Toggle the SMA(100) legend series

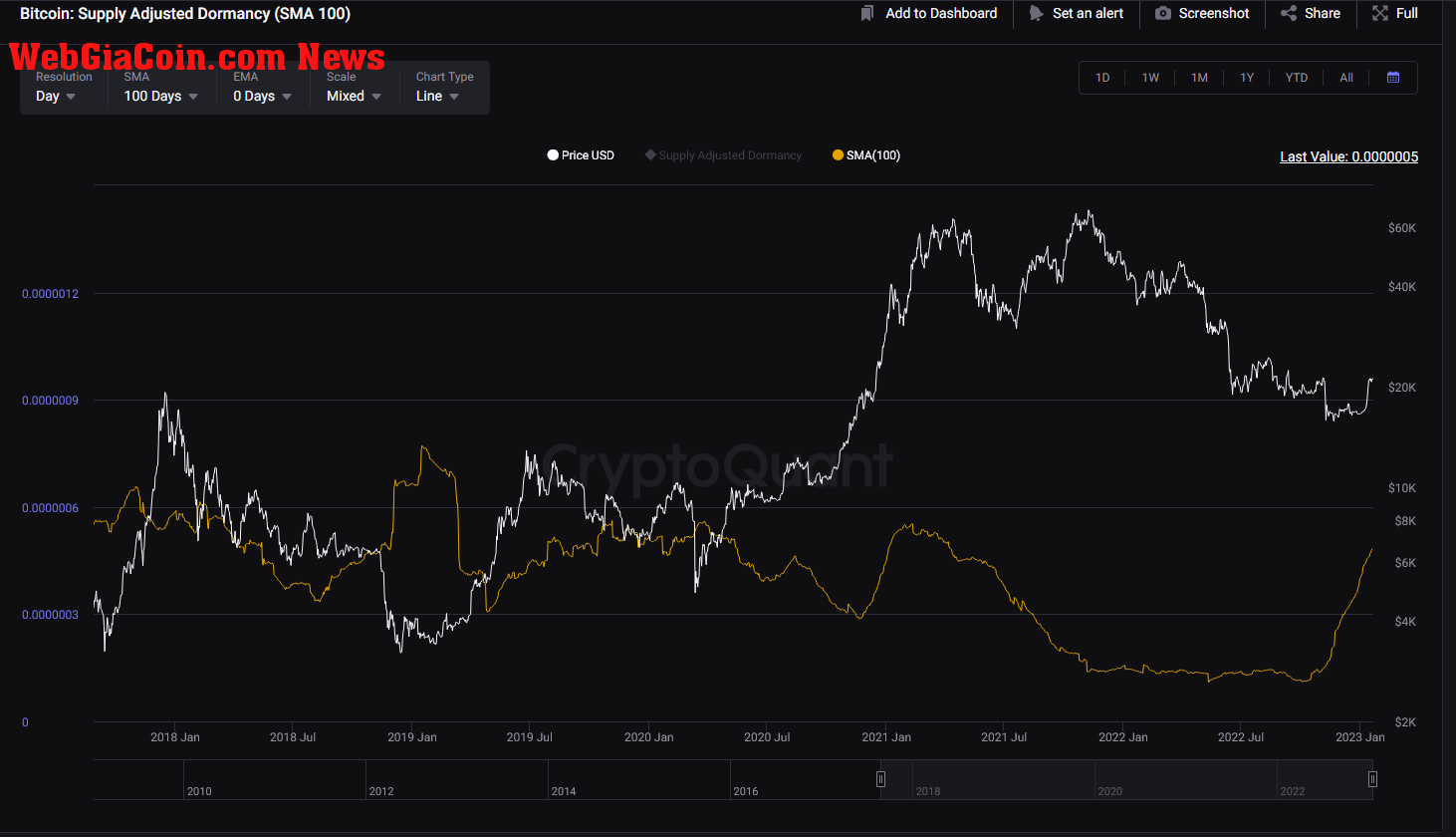coord(866,155)
